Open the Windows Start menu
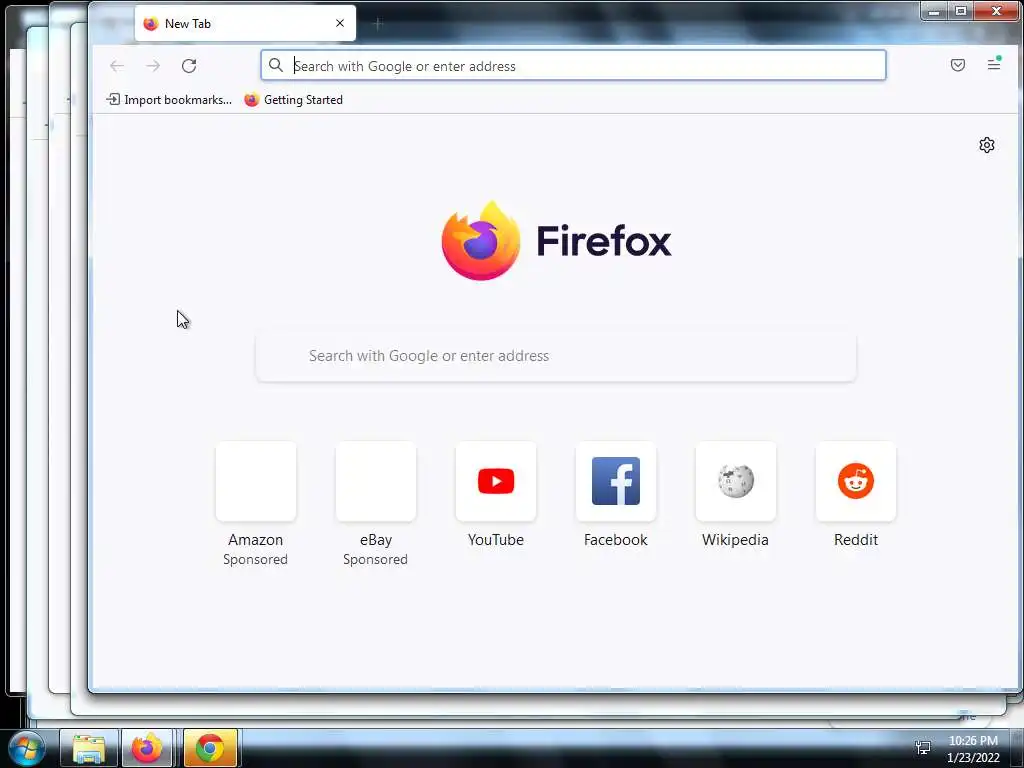Image resolution: width=1024 pixels, height=768 pixels. point(27,748)
